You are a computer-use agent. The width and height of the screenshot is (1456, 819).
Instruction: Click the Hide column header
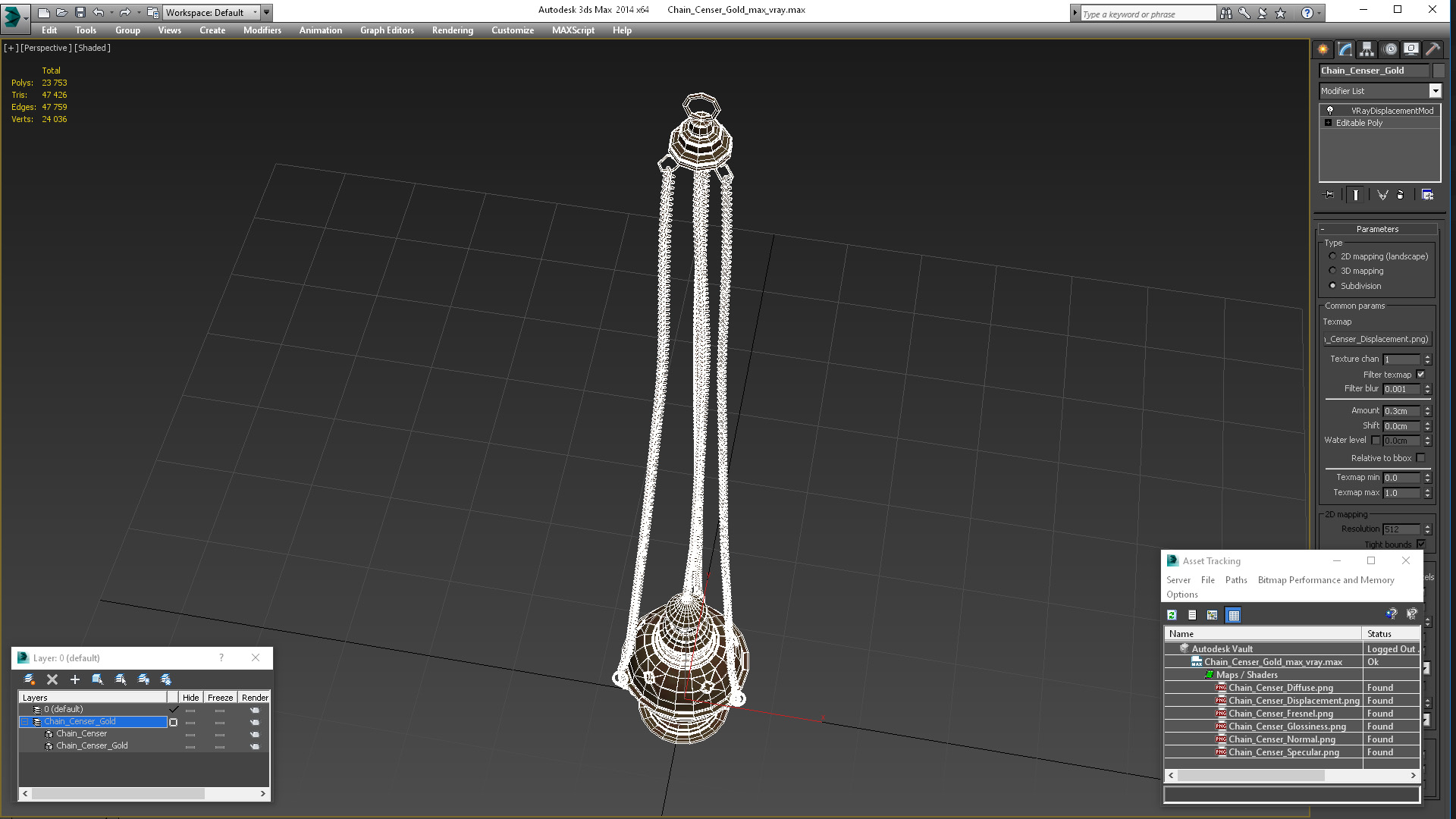point(190,698)
